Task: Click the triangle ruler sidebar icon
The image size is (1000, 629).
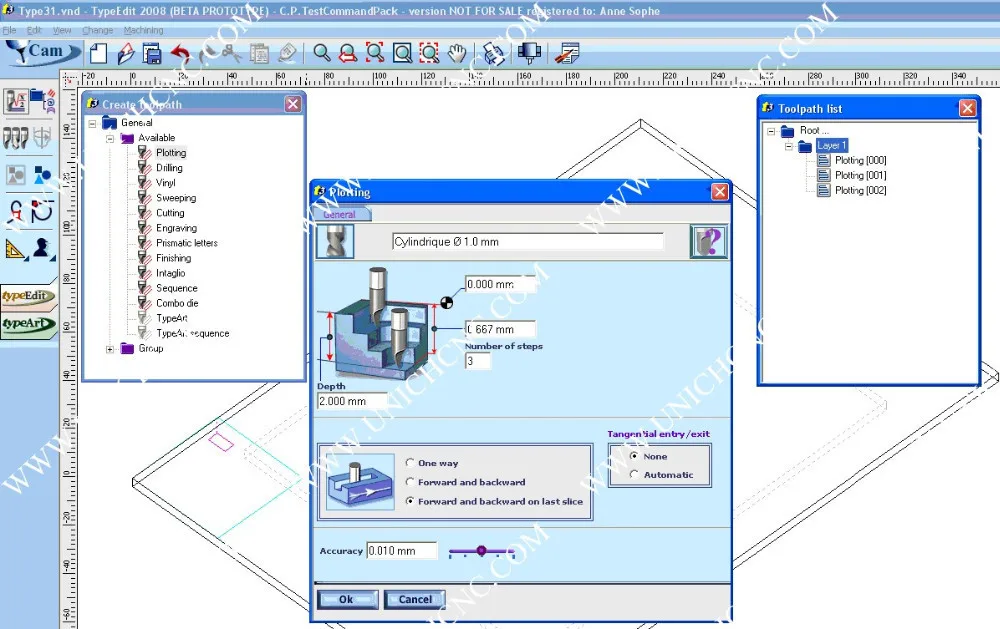Action: (15, 249)
